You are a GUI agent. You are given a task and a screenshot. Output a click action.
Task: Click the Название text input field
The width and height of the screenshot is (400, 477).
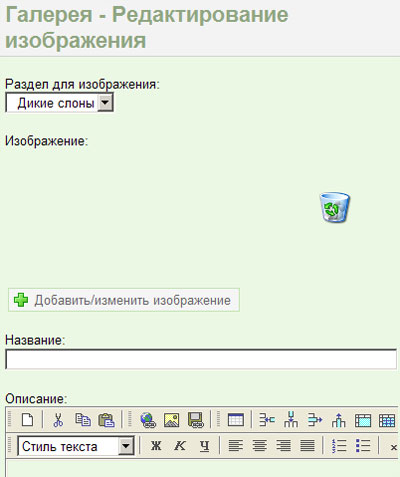click(x=201, y=359)
